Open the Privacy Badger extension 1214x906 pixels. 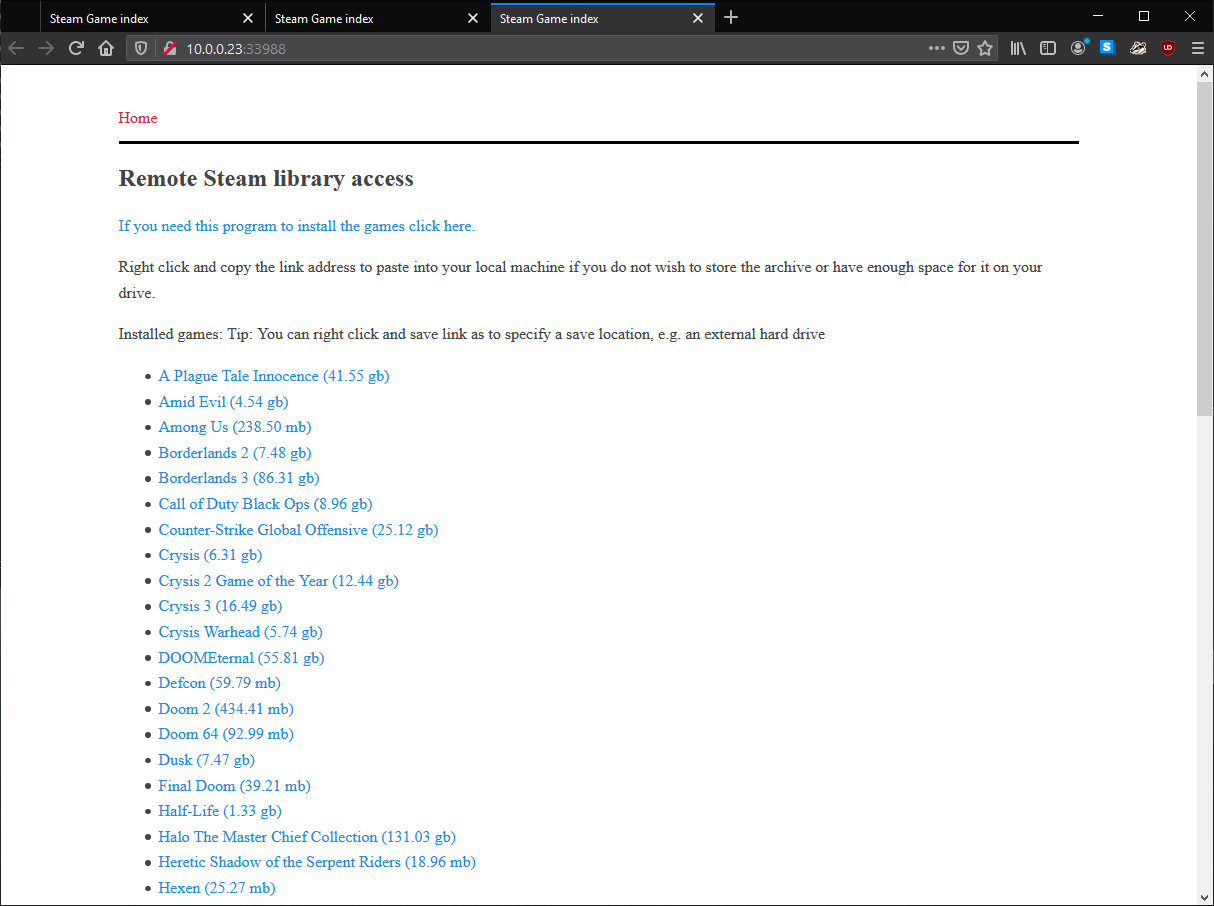1138,48
